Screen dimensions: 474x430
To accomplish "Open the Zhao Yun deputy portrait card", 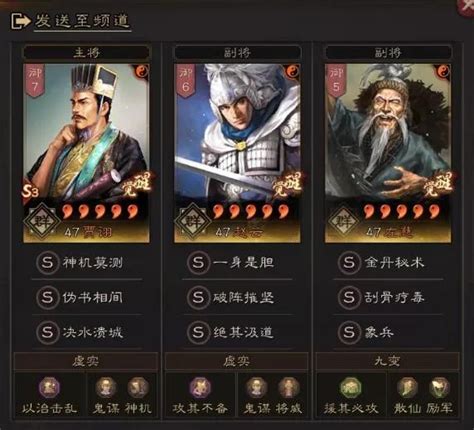I will (x=237, y=153).
